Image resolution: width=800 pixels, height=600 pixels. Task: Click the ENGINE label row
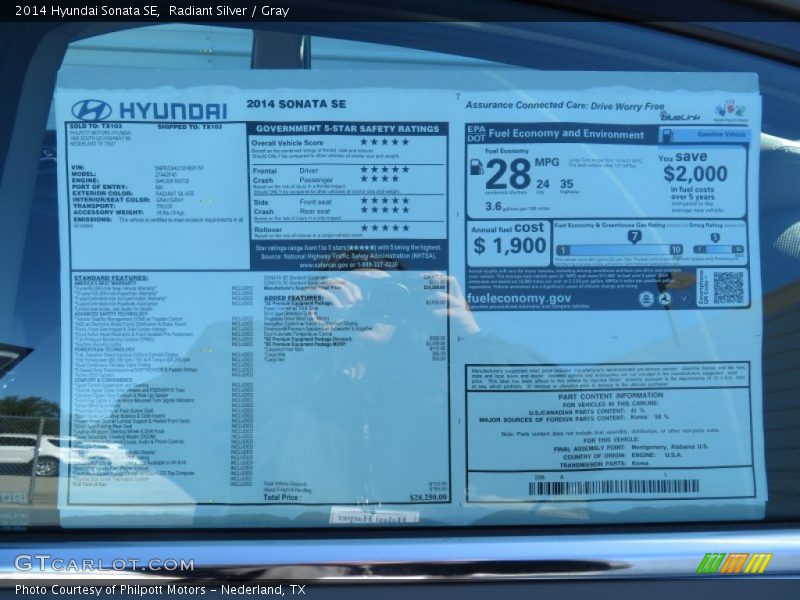pyautogui.click(x=131, y=181)
